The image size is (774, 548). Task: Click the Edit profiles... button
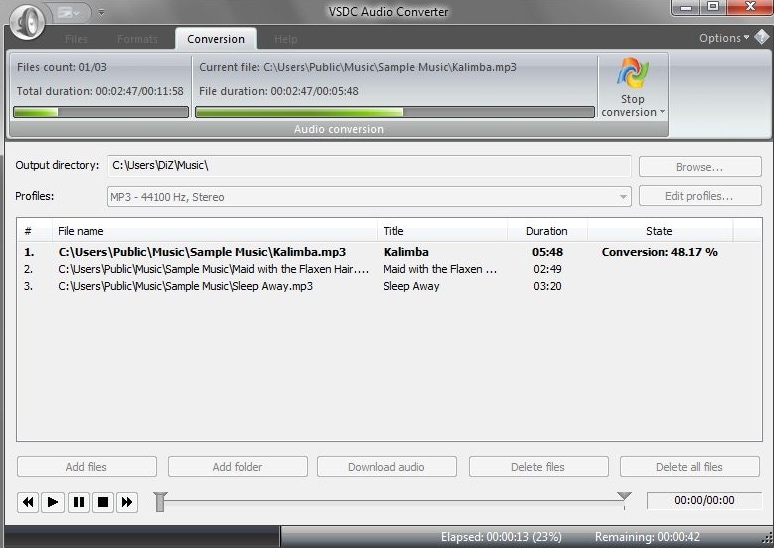700,196
